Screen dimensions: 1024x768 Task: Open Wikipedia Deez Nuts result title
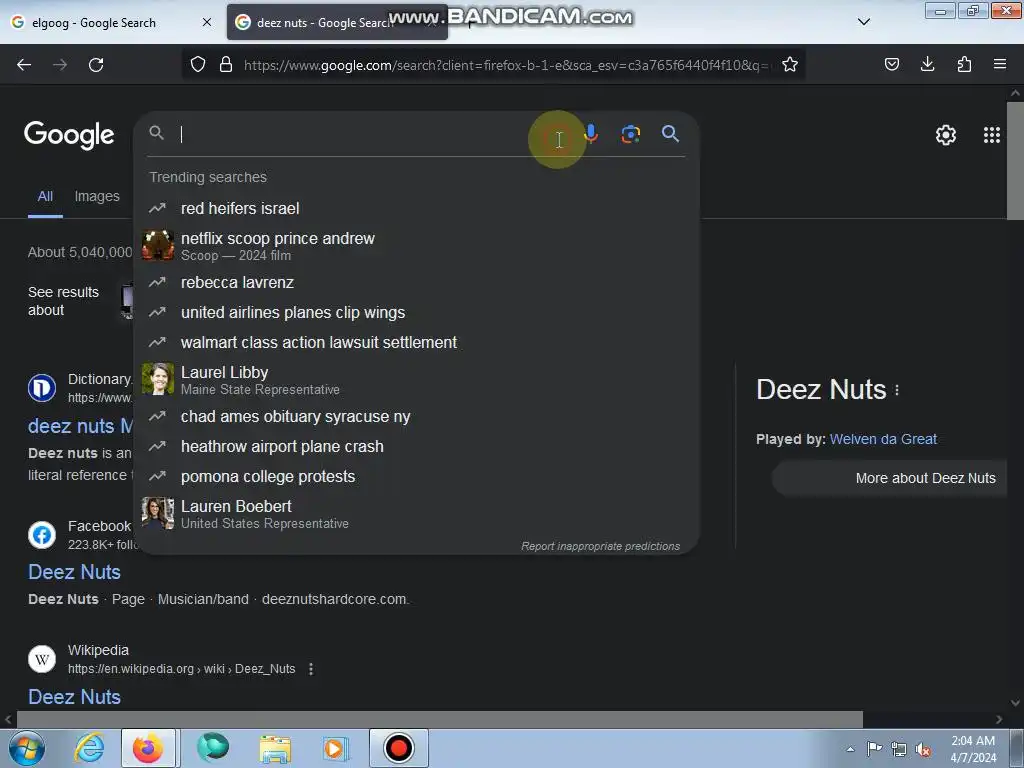(x=74, y=697)
